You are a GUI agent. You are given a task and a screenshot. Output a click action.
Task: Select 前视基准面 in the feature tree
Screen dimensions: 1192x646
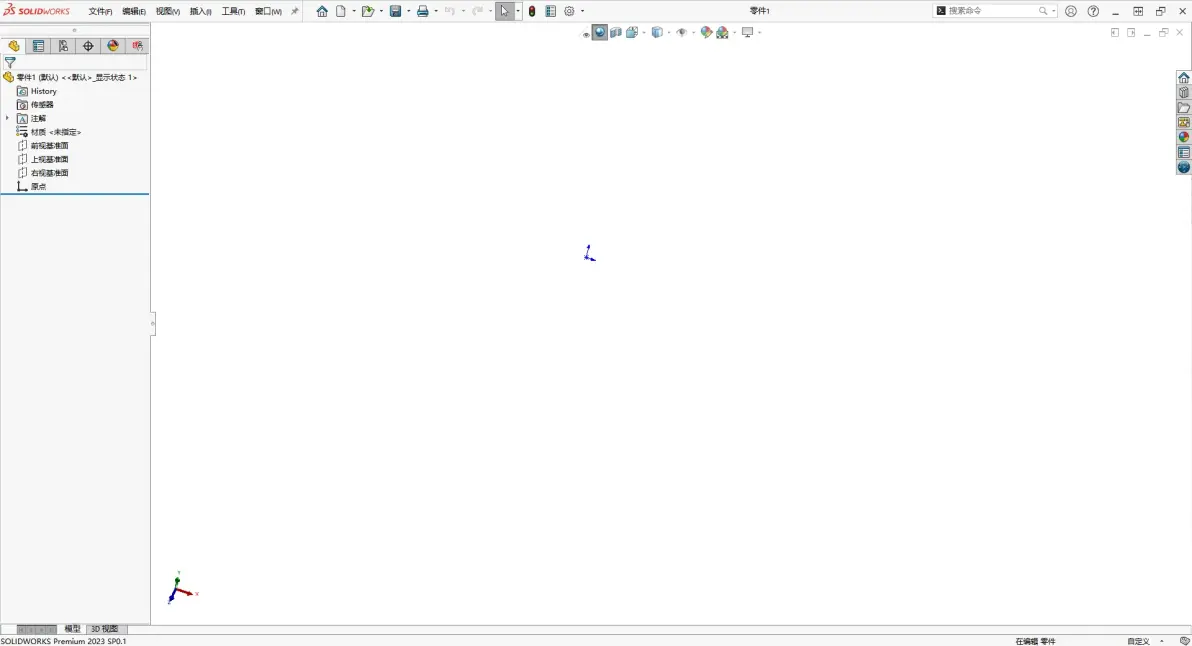click(x=49, y=145)
